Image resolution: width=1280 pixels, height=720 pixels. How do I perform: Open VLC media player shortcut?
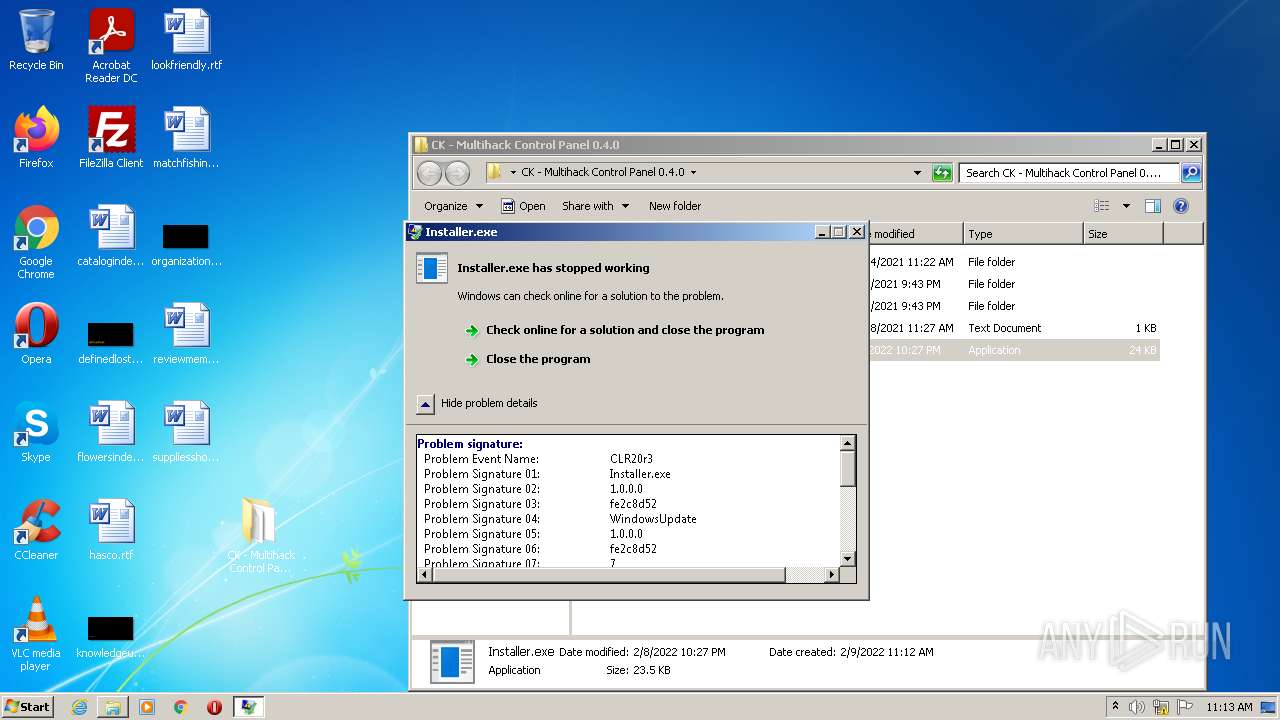(x=36, y=635)
